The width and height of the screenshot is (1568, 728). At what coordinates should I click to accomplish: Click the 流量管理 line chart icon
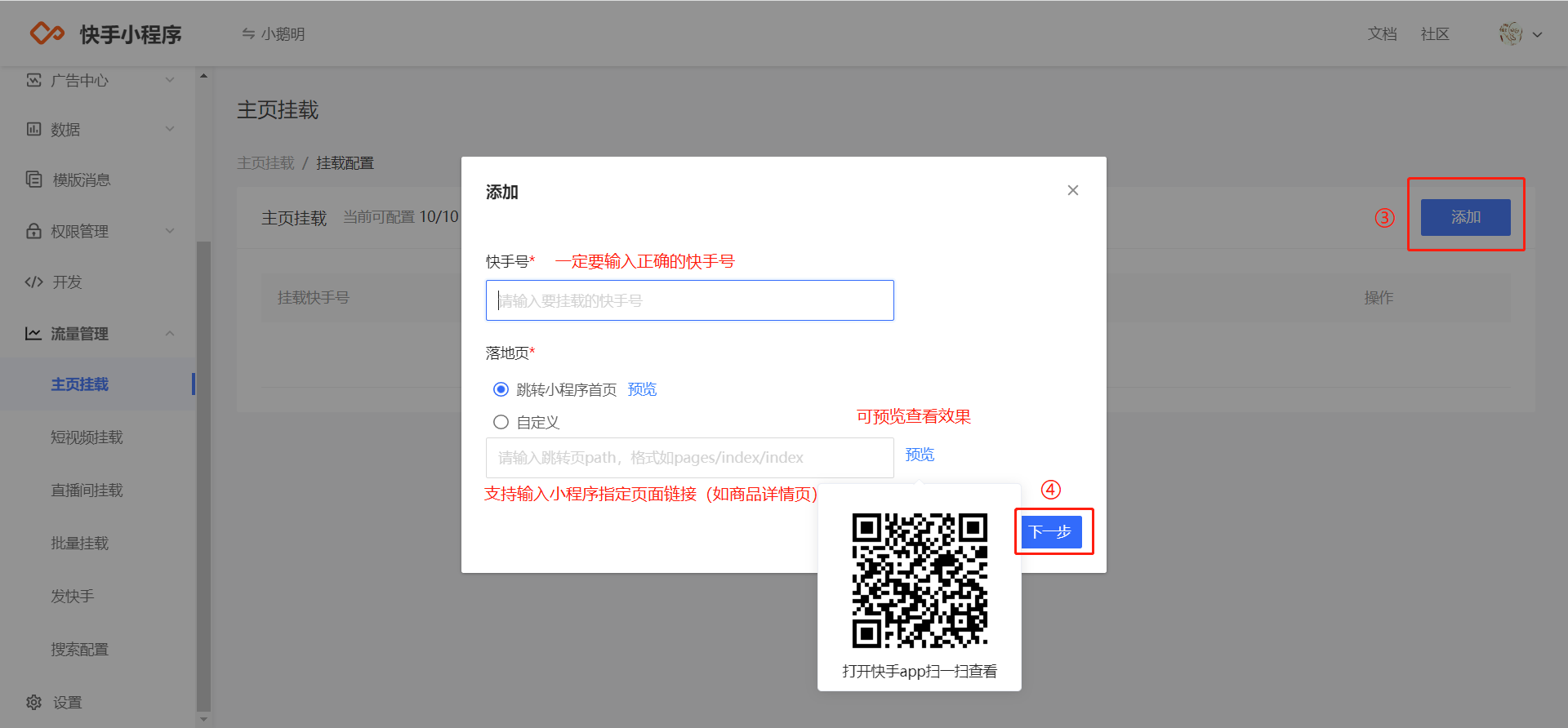click(33, 333)
